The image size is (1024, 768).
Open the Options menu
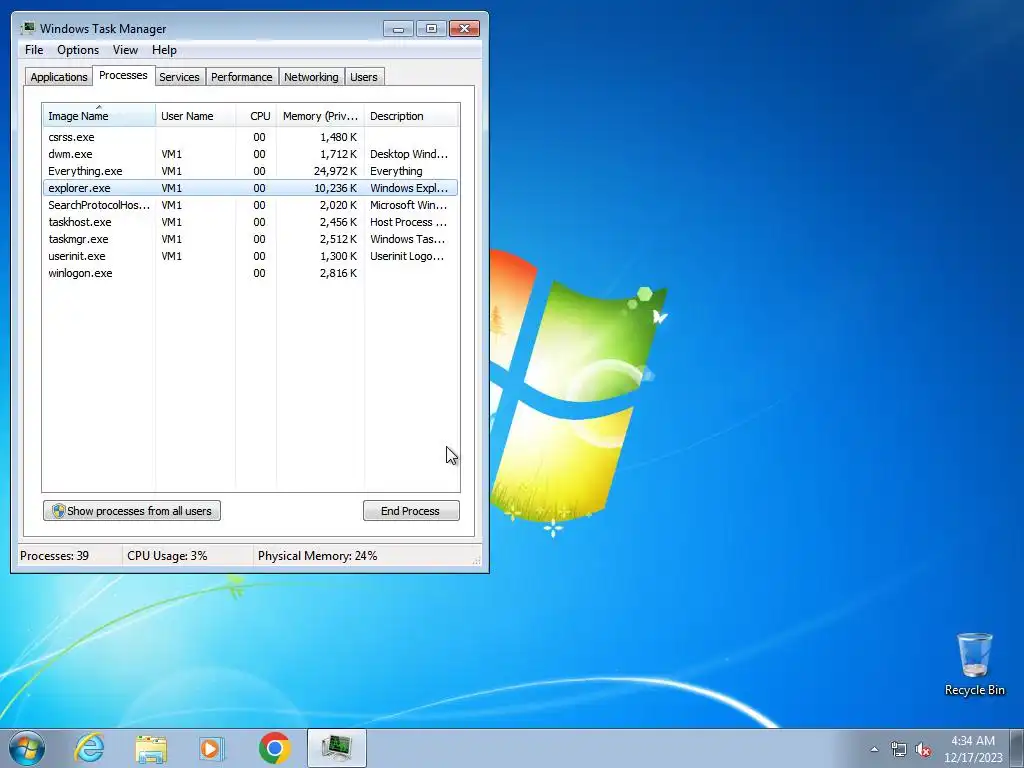point(78,50)
